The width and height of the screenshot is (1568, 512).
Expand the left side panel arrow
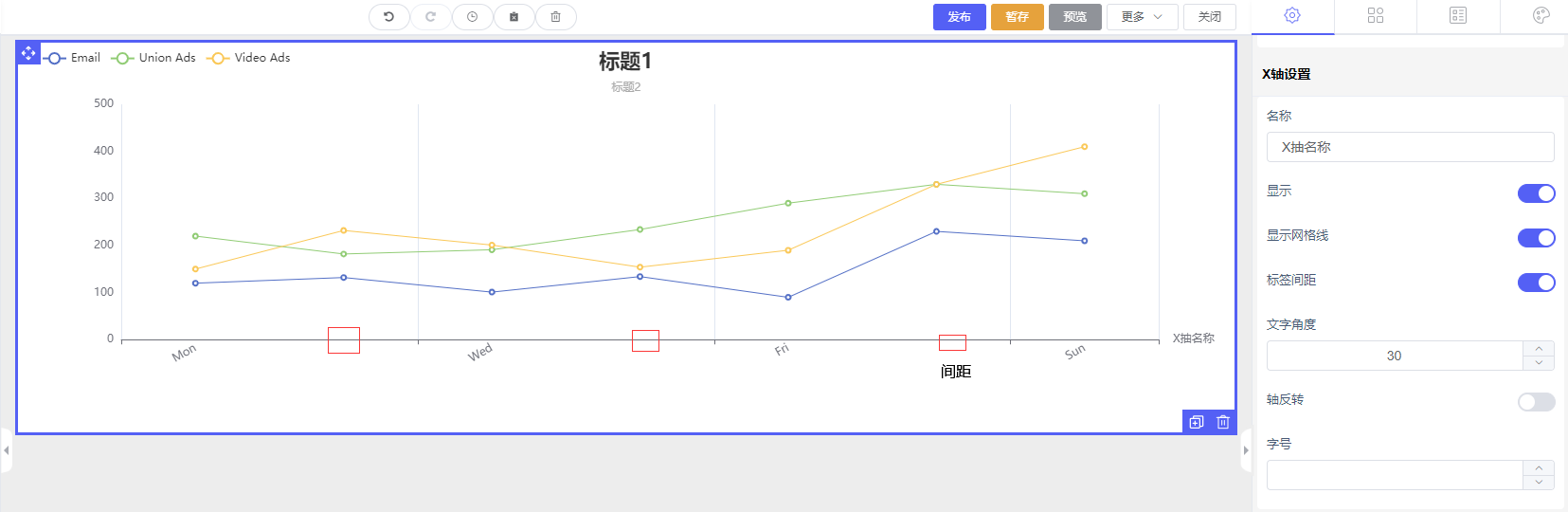7,450
